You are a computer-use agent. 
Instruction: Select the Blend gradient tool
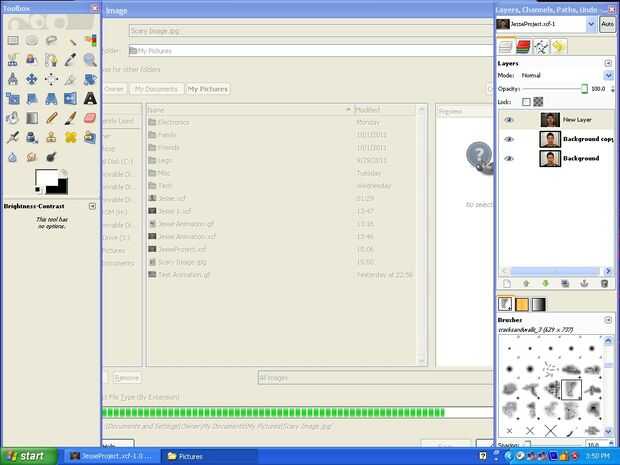[32, 118]
